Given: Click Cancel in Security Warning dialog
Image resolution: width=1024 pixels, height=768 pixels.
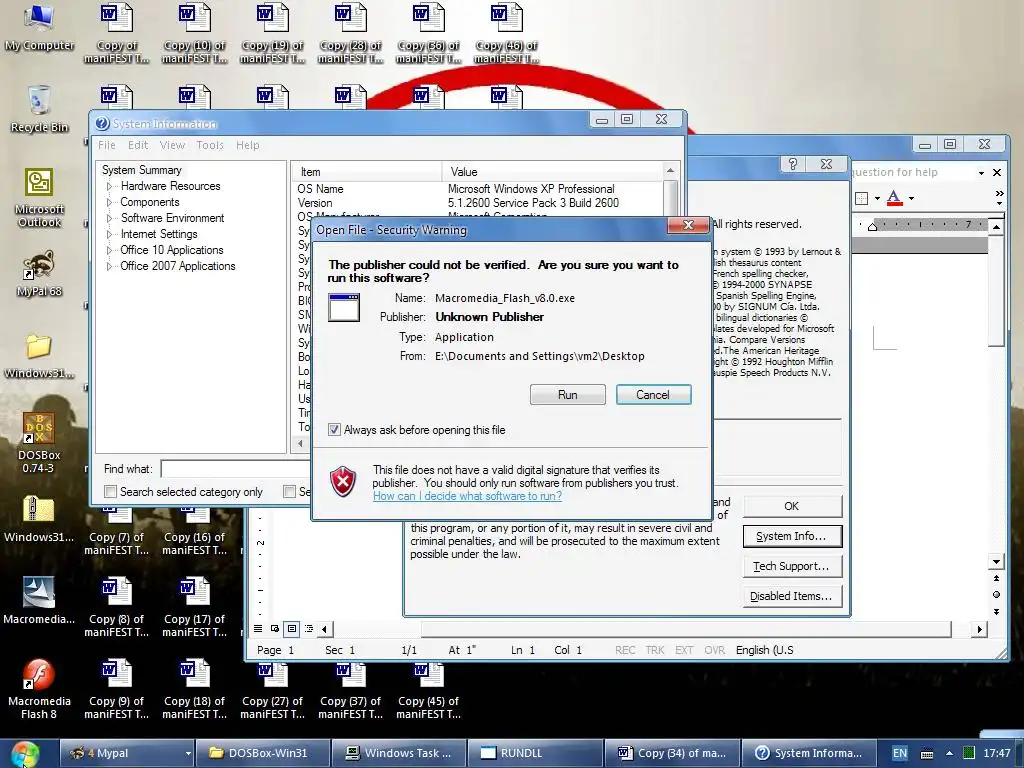Looking at the screenshot, I should [653, 394].
